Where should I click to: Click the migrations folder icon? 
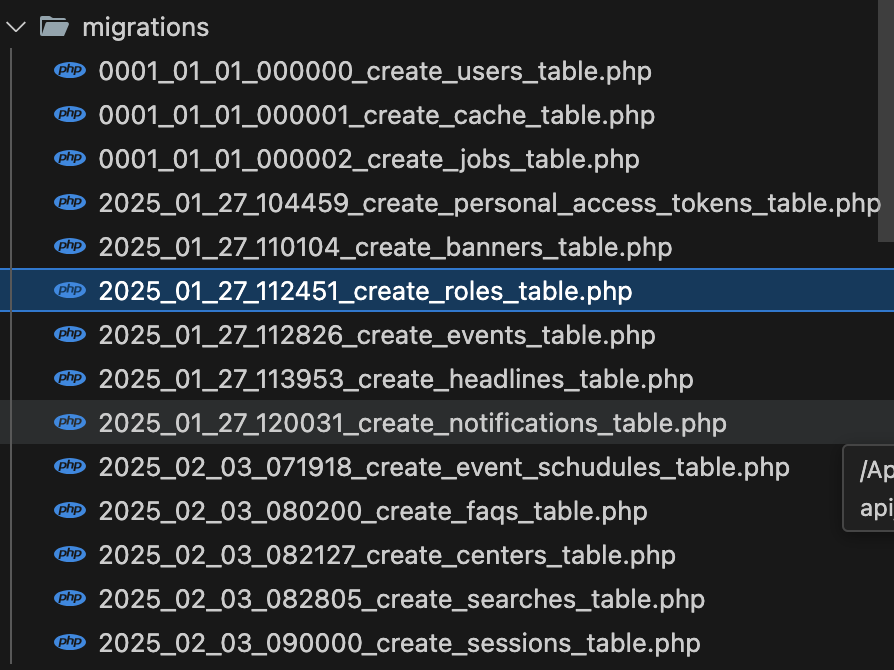pyautogui.click(x=54, y=27)
